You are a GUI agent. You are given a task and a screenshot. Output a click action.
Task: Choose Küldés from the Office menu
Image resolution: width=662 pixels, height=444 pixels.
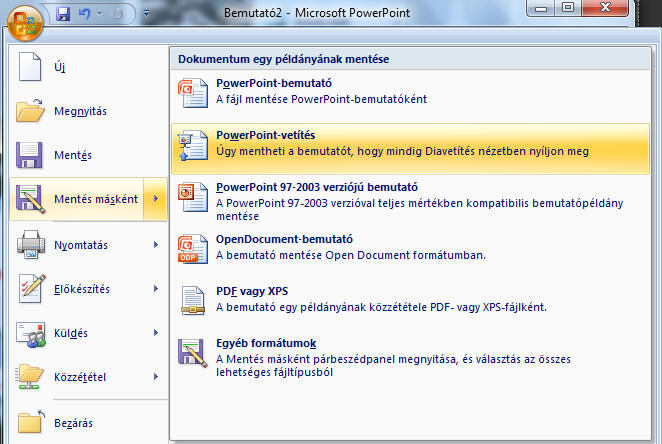tap(71, 333)
